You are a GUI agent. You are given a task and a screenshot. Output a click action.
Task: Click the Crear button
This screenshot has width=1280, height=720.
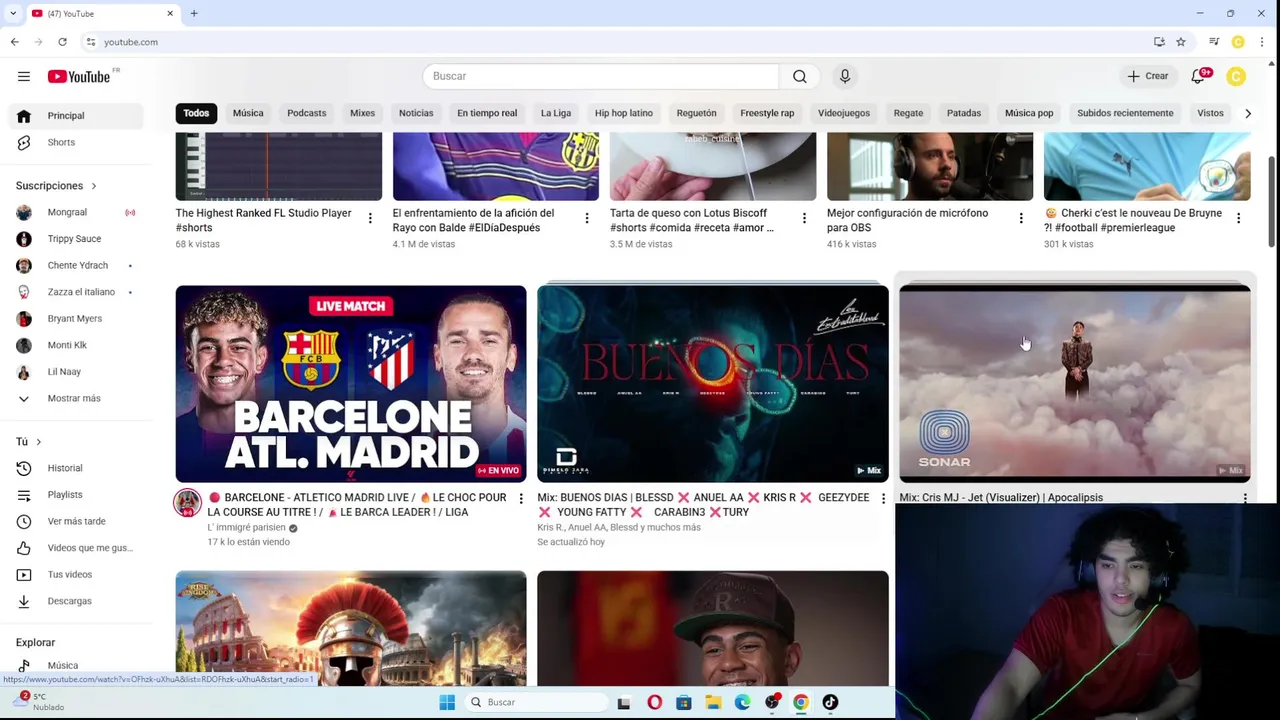click(x=1148, y=76)
